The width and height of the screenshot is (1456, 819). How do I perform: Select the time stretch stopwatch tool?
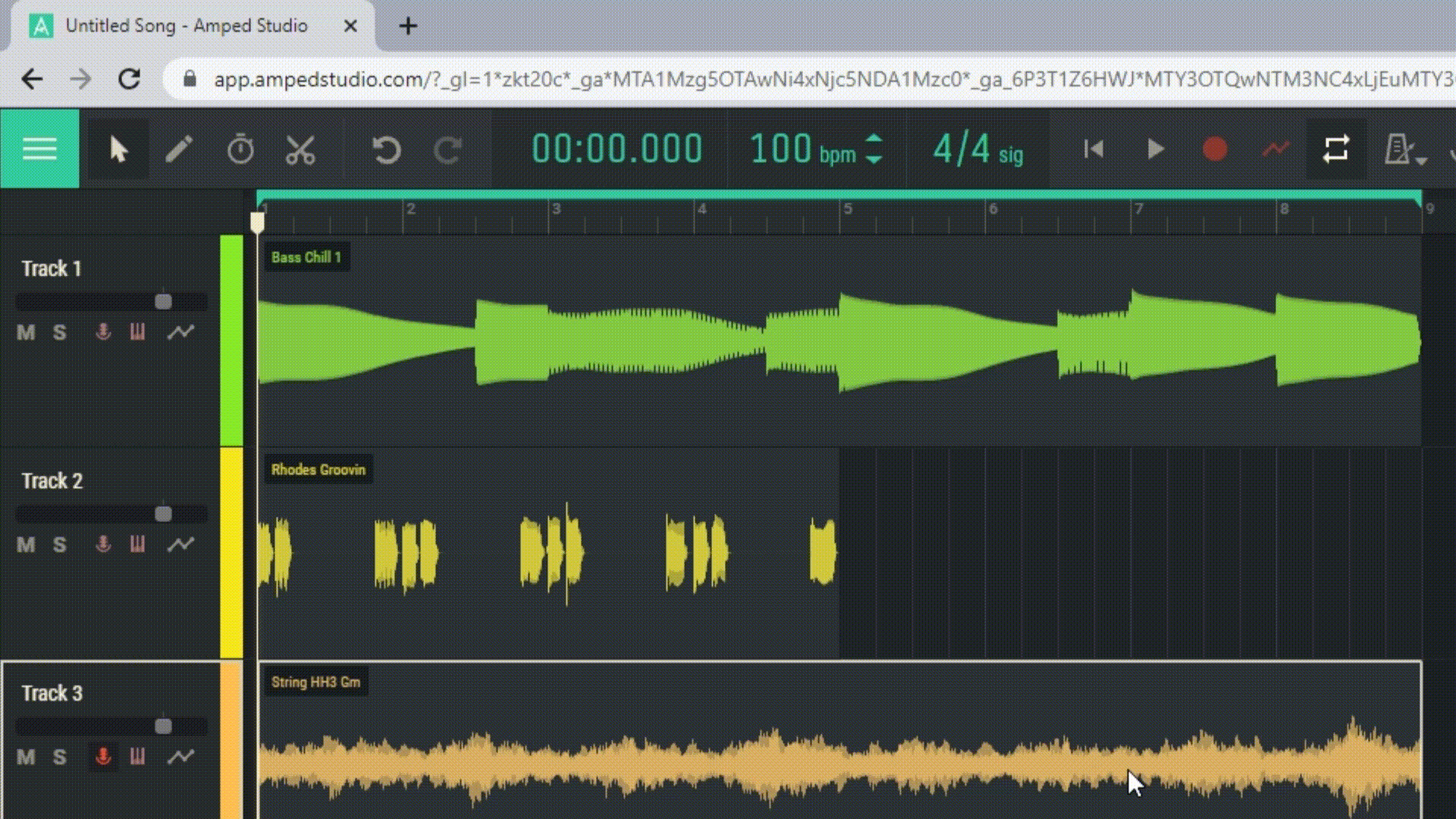[240, 149]
